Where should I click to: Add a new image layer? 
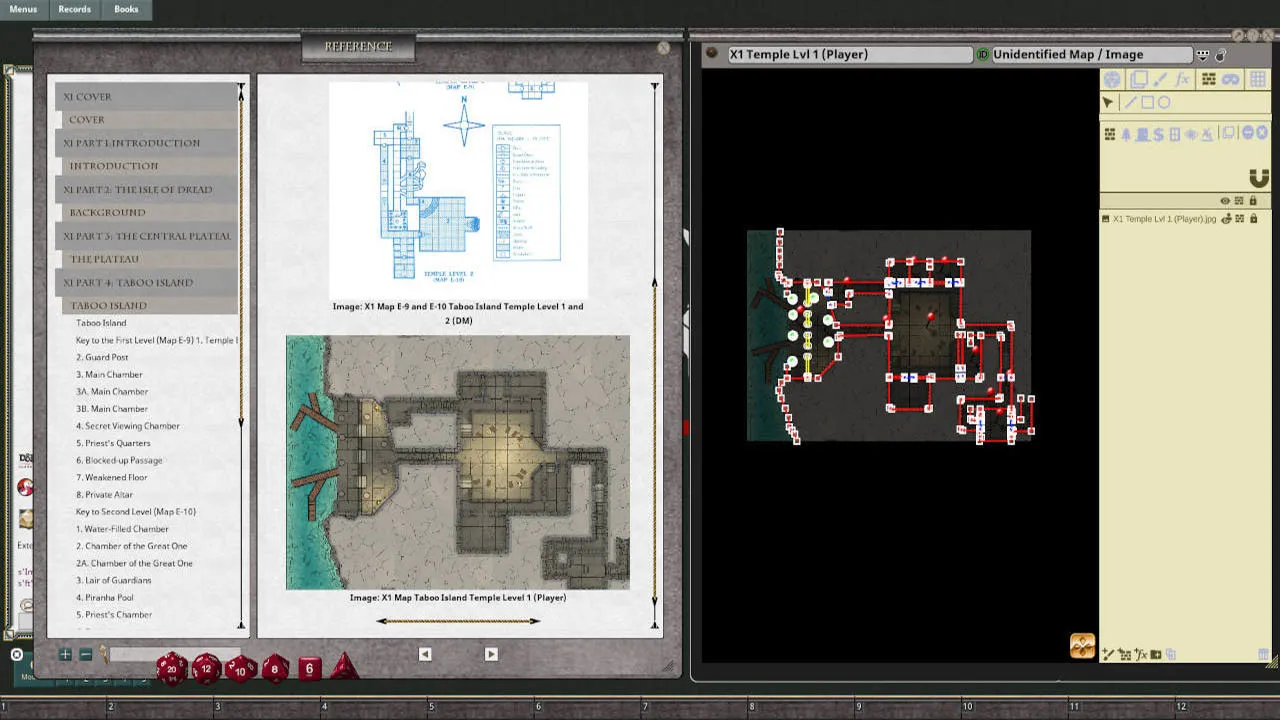pos(1156,654)
